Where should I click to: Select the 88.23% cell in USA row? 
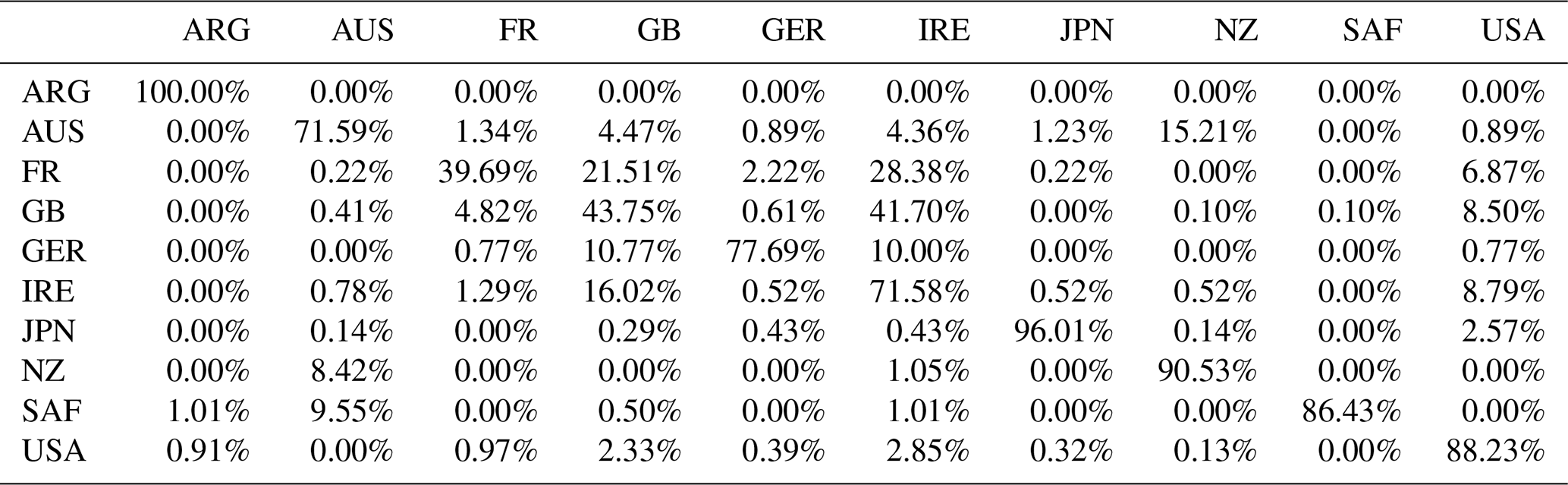tap(1495, 452)
